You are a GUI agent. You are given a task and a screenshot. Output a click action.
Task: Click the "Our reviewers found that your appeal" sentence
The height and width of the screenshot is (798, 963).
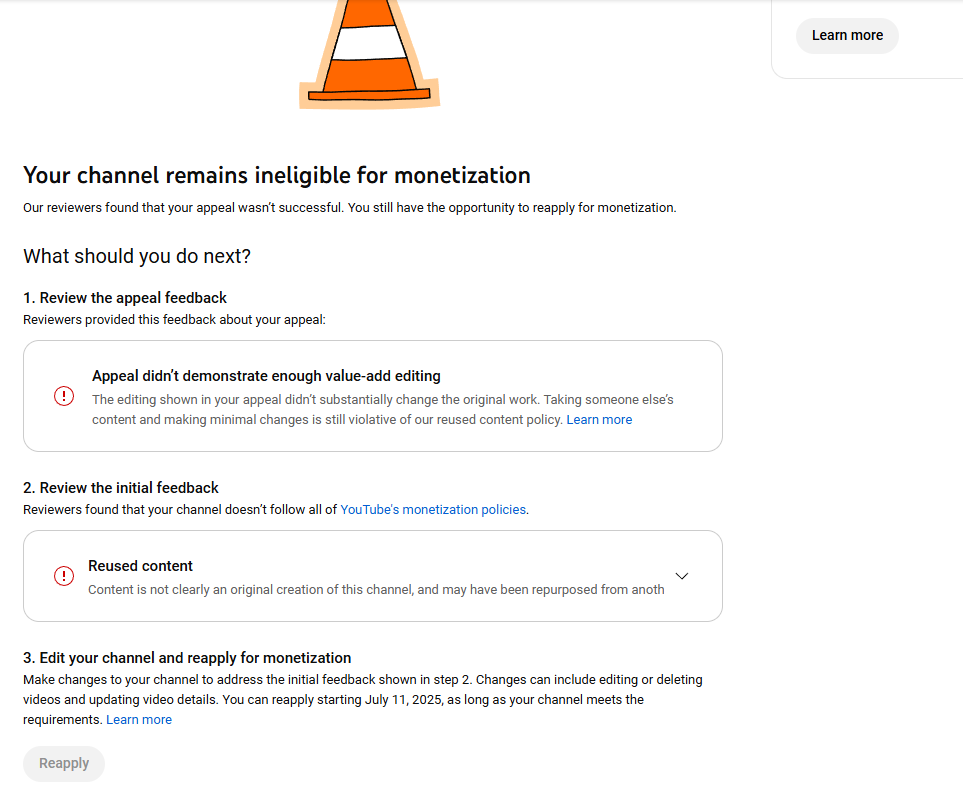click(349, 208)
